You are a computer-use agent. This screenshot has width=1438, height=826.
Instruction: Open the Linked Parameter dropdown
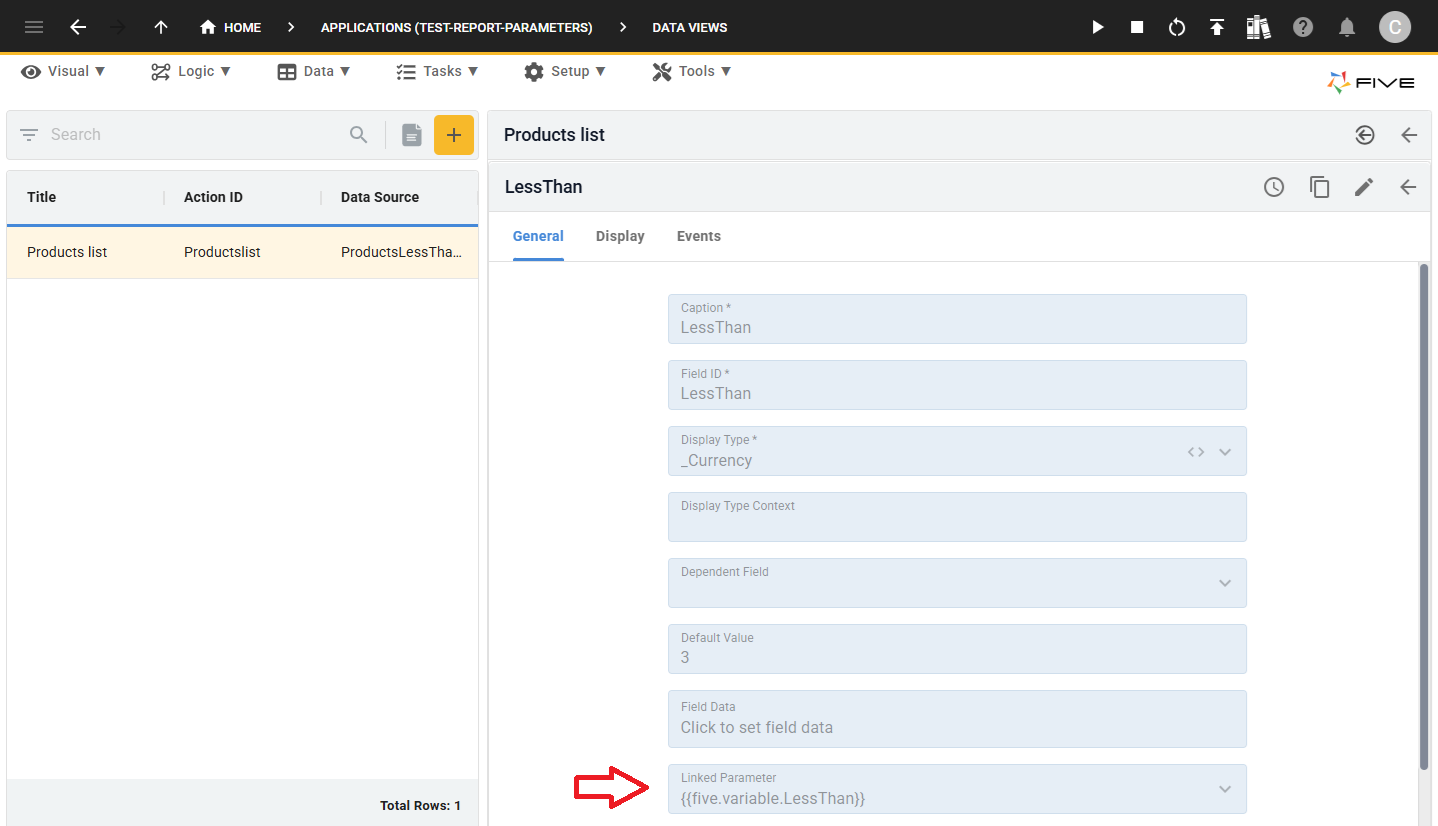(x=1225, y=789)
